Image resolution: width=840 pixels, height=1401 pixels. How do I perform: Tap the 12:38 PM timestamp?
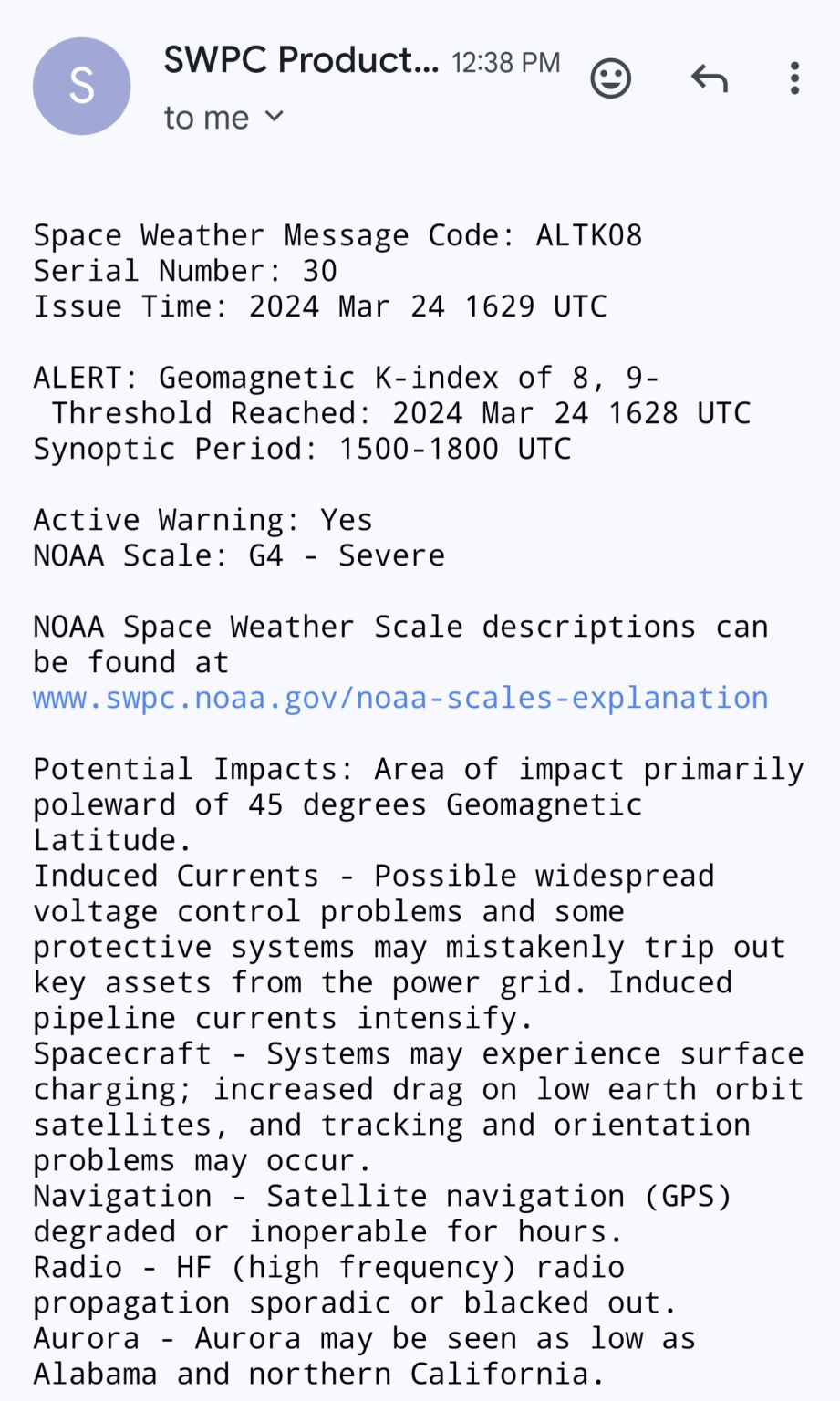pyautogui.click(x=505, y=62)
